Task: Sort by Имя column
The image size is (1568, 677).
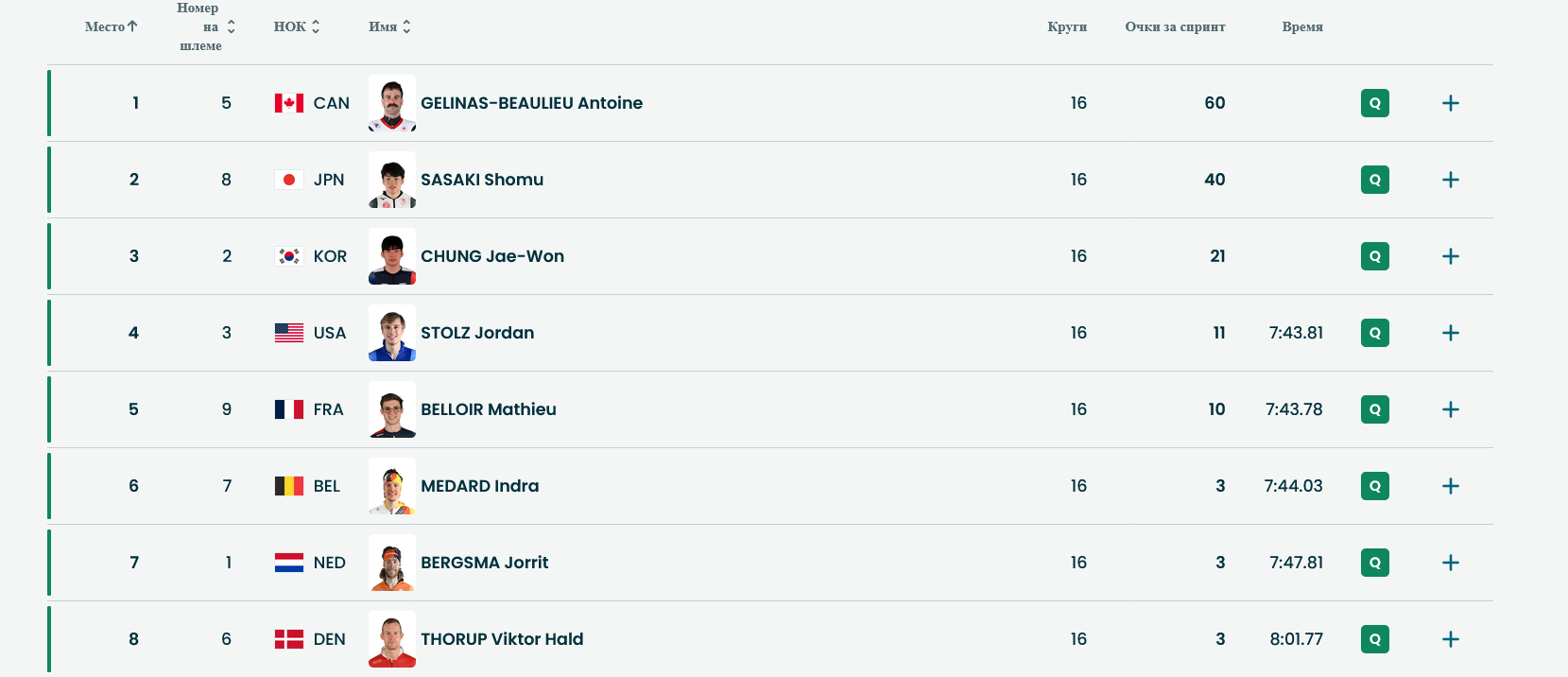Action: click(x=389, y=26)
